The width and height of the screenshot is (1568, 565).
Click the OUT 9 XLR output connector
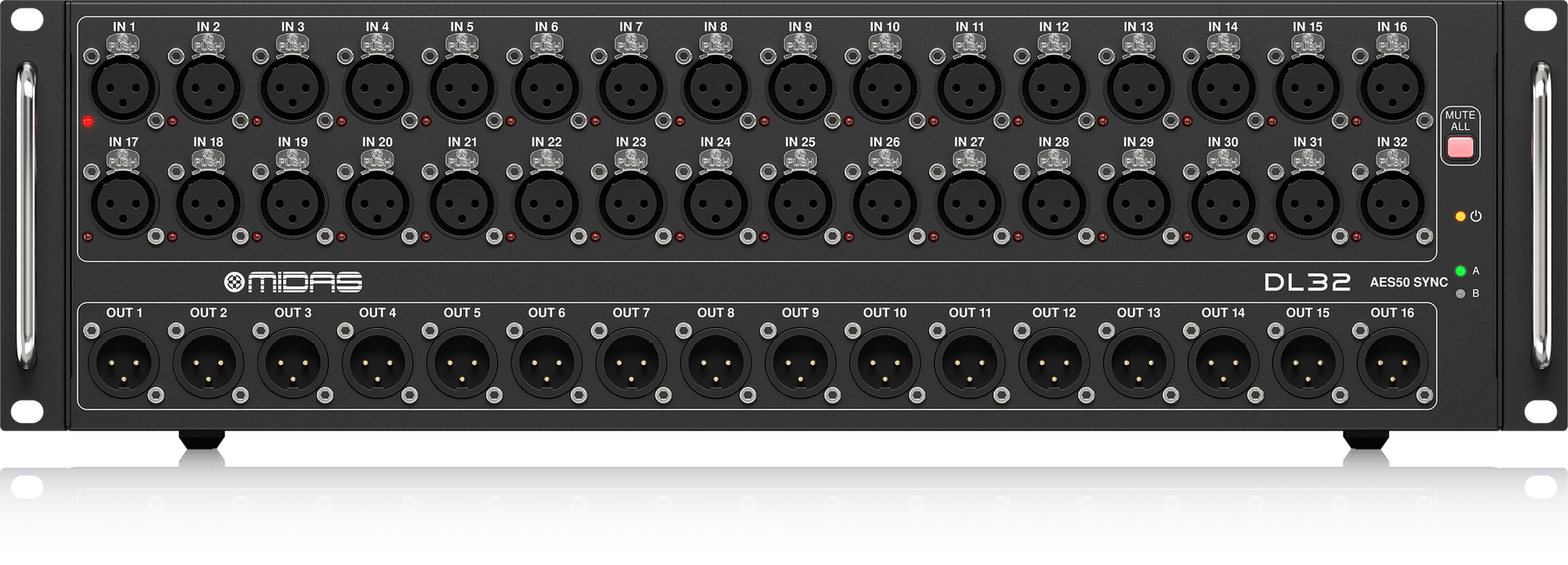pyautogui.click(x=800, y=363)
